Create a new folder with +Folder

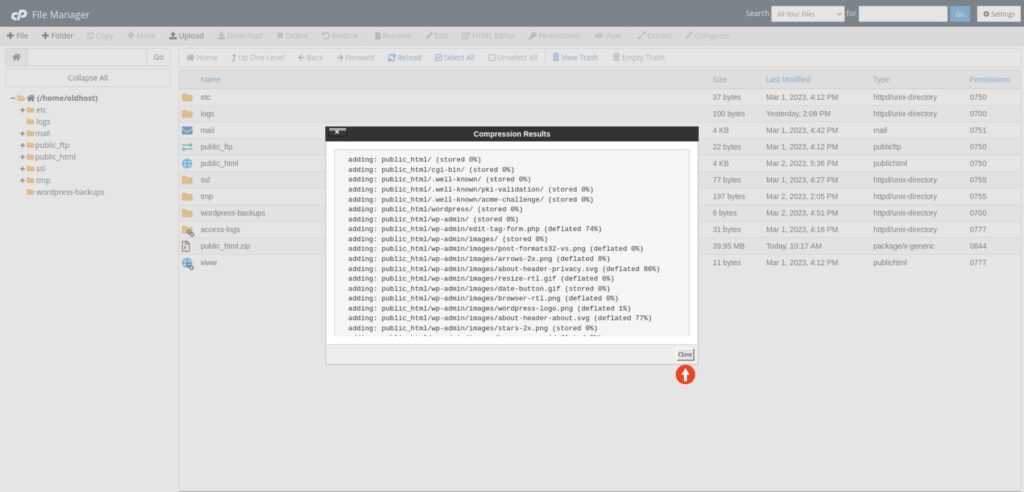click(57, 36)
